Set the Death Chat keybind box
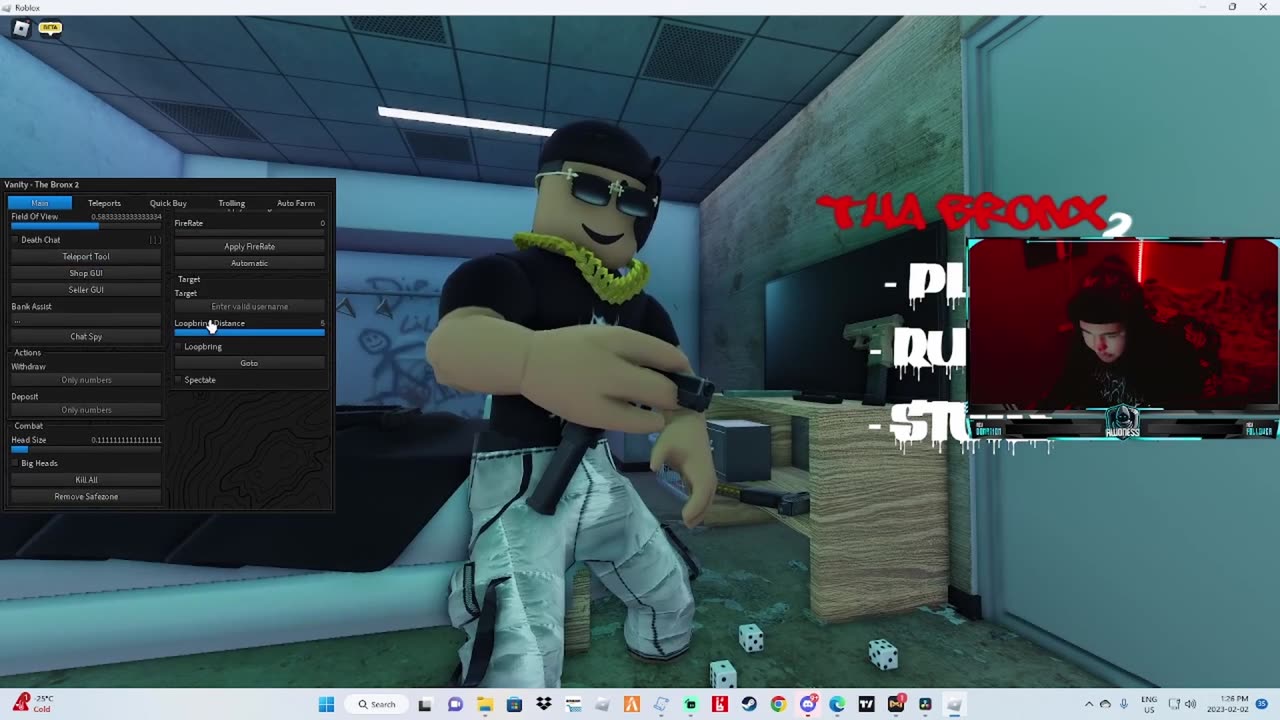Screen dimensions: 1280x720 pos(155,240)
